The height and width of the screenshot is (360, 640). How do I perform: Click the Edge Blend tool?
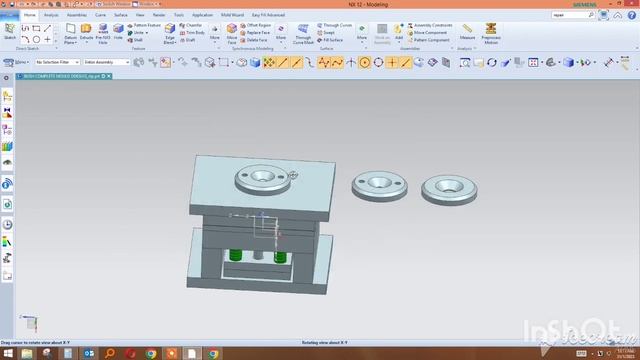click(170, 33)
